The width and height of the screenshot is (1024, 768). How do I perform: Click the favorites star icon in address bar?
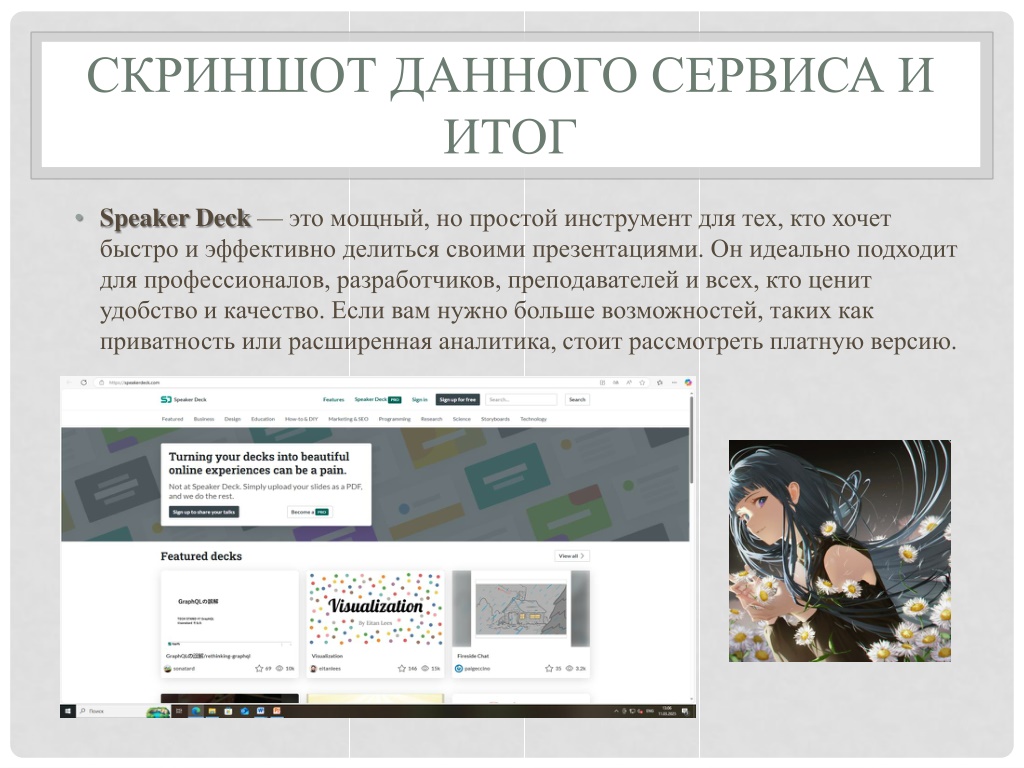[x=642, y=383]
